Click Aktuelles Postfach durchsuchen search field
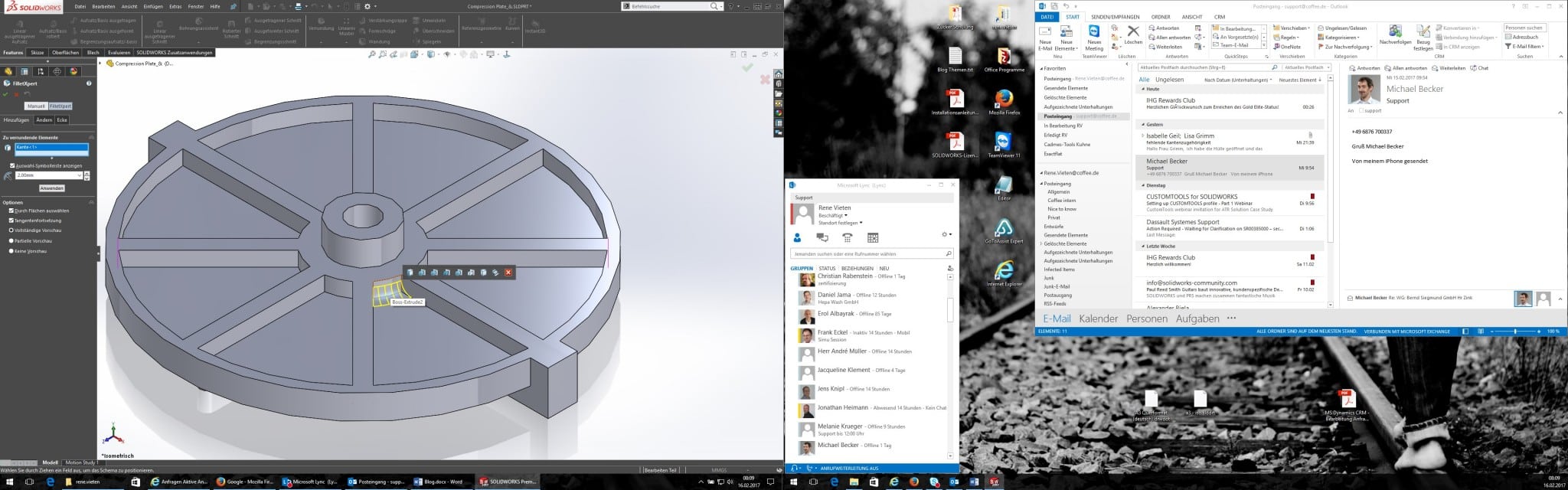Screen dimensions: 1568x490 click(x=1210, y=67)
